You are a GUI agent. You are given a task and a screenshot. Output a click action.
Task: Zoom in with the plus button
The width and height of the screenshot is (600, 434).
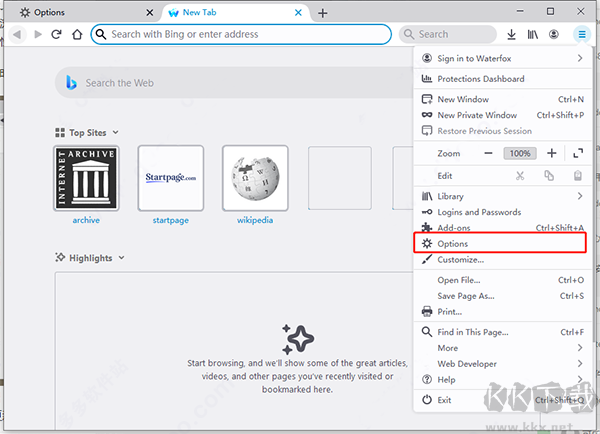(551, 153)
